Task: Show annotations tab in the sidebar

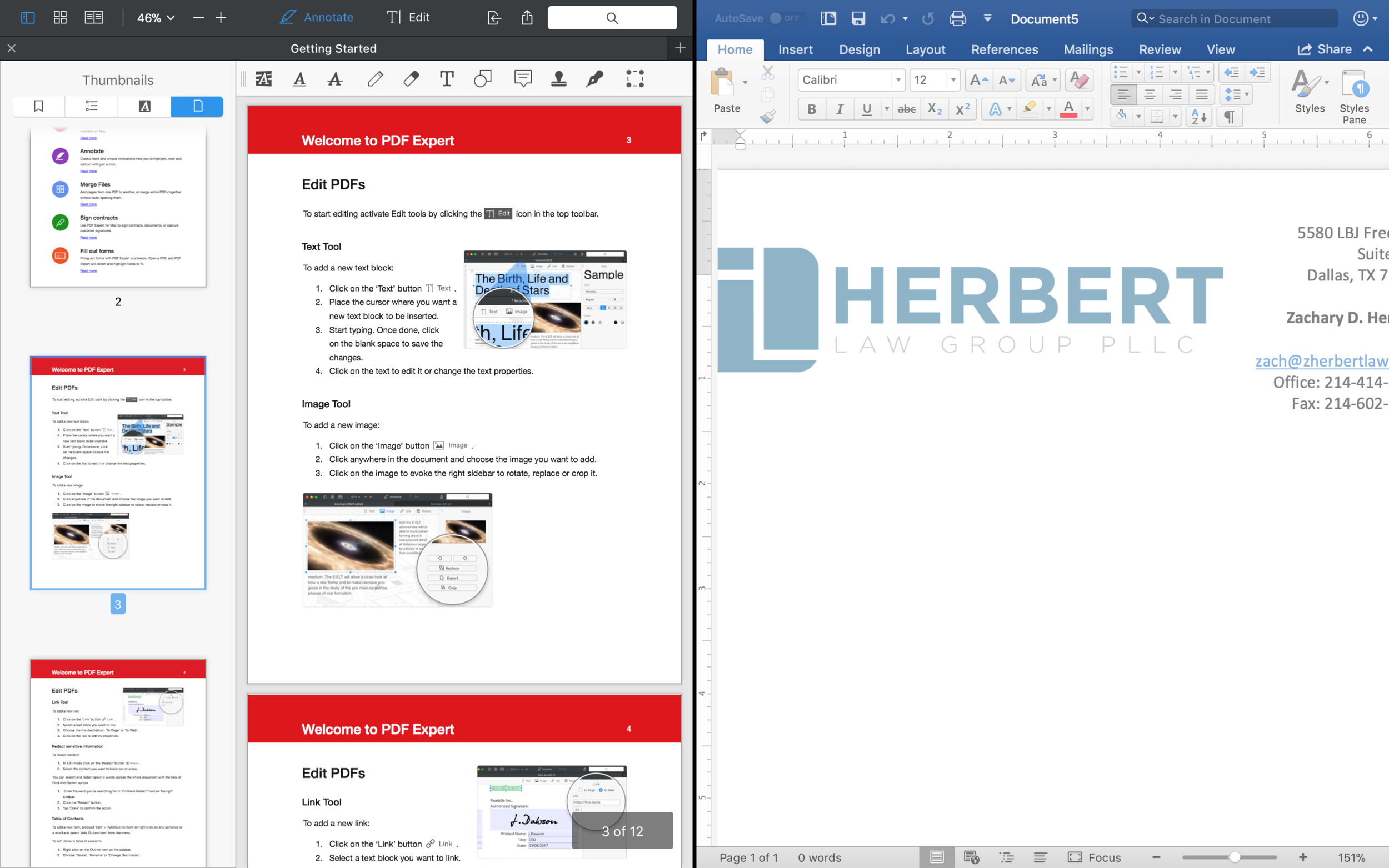Action: (x=144, y=106)
